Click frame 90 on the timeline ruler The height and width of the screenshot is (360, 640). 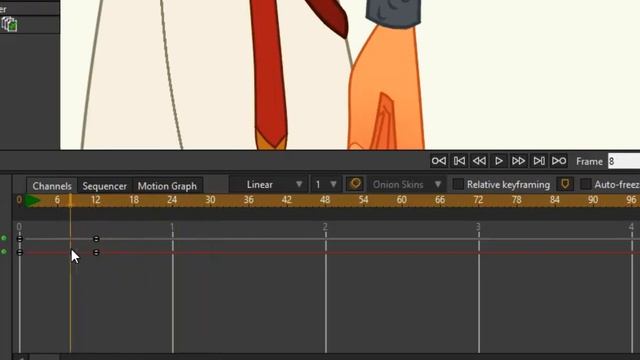click(593, 200)
